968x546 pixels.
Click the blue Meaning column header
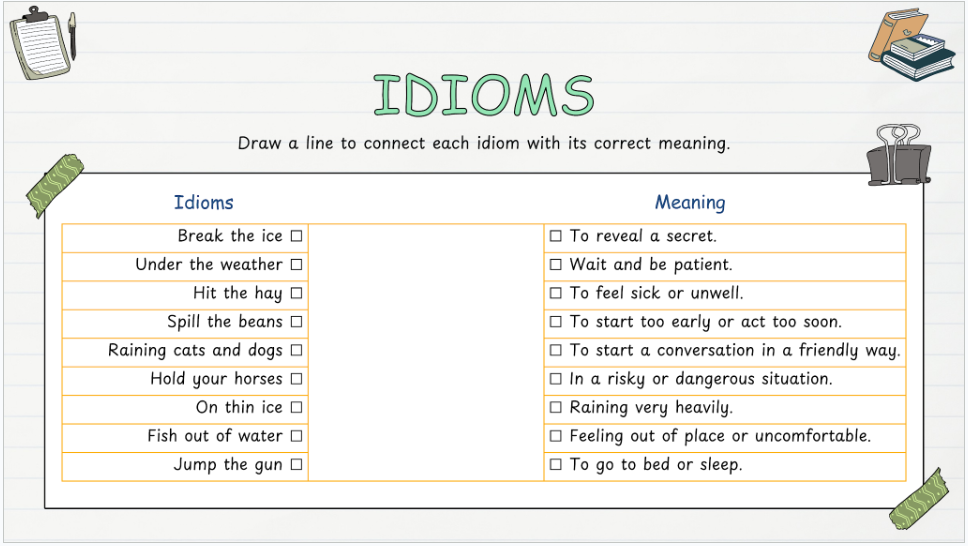(x=690, y=202)
